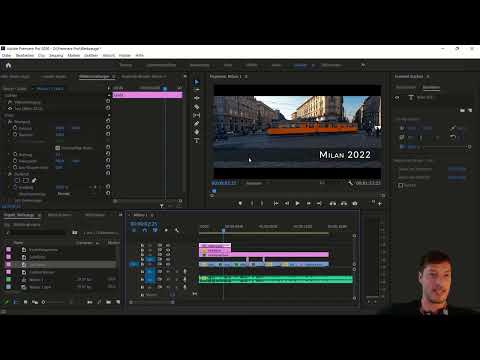Toggle Drehung animation stopwatch
Image resolution: width=480 pixels, height=360 pixels.
point(15,155)
